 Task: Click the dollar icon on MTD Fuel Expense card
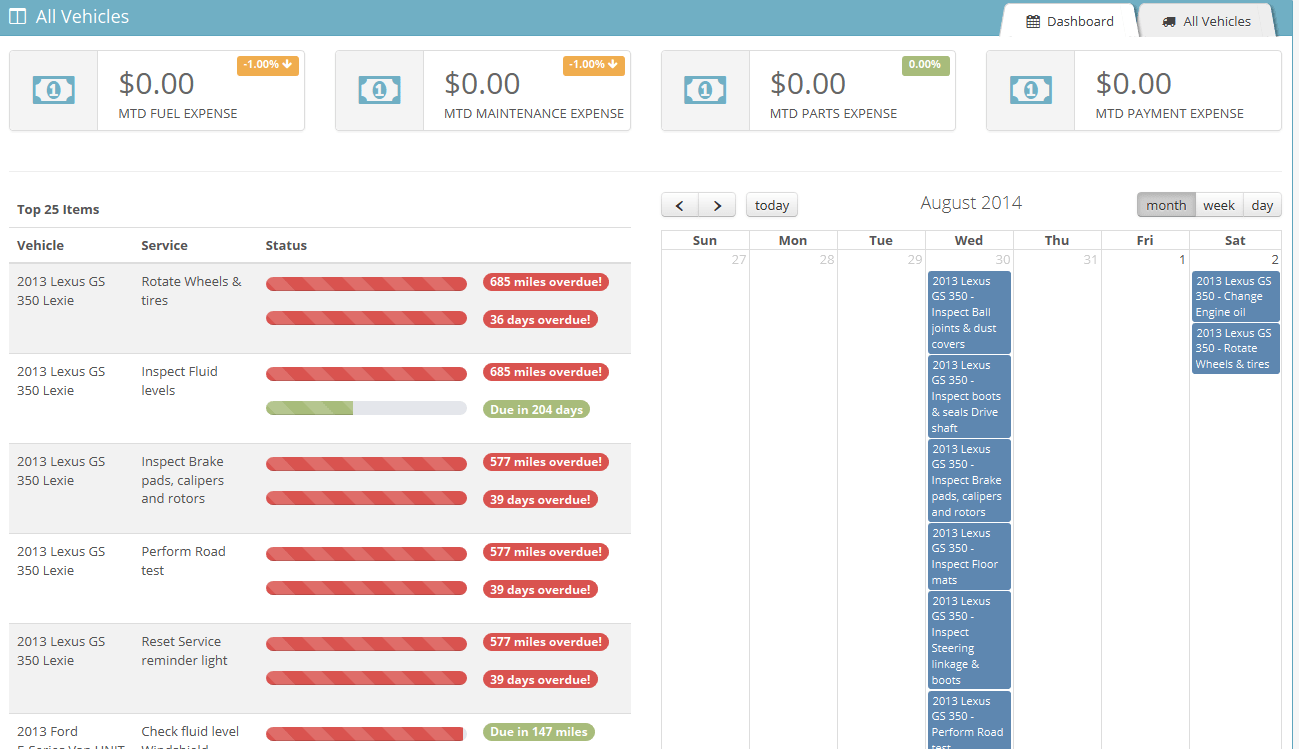[53, 89]
